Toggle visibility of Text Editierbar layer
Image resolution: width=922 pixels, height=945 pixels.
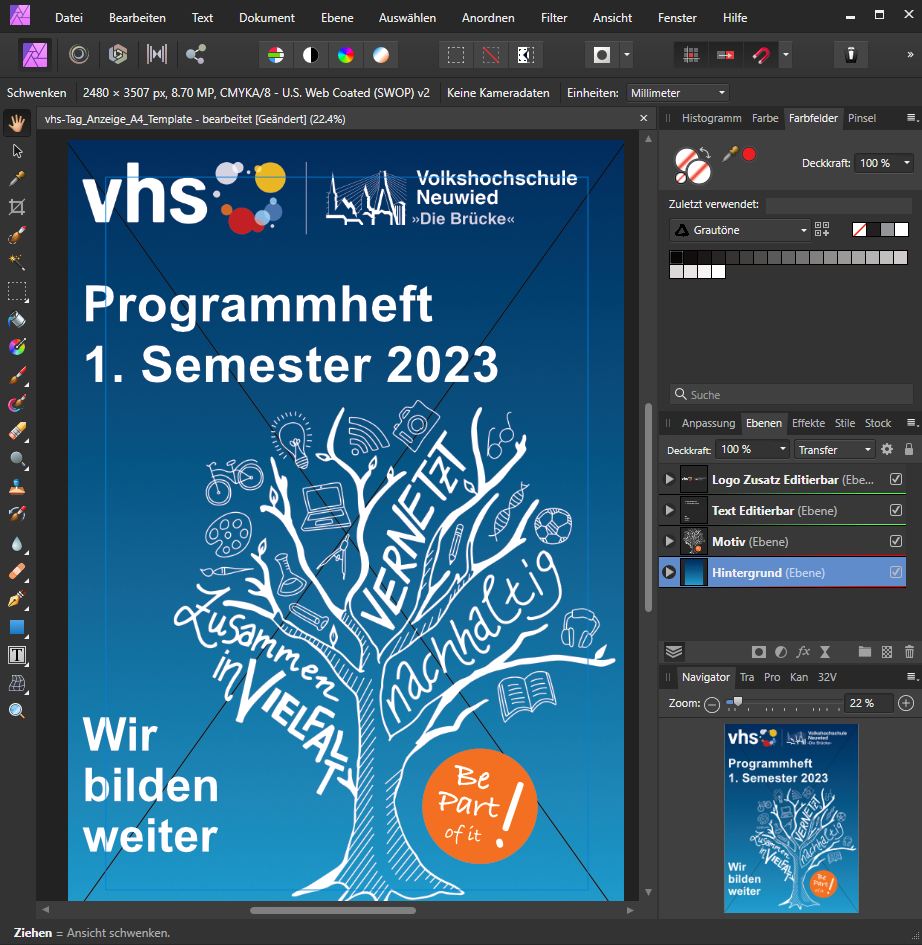click(x=896, y=510)
